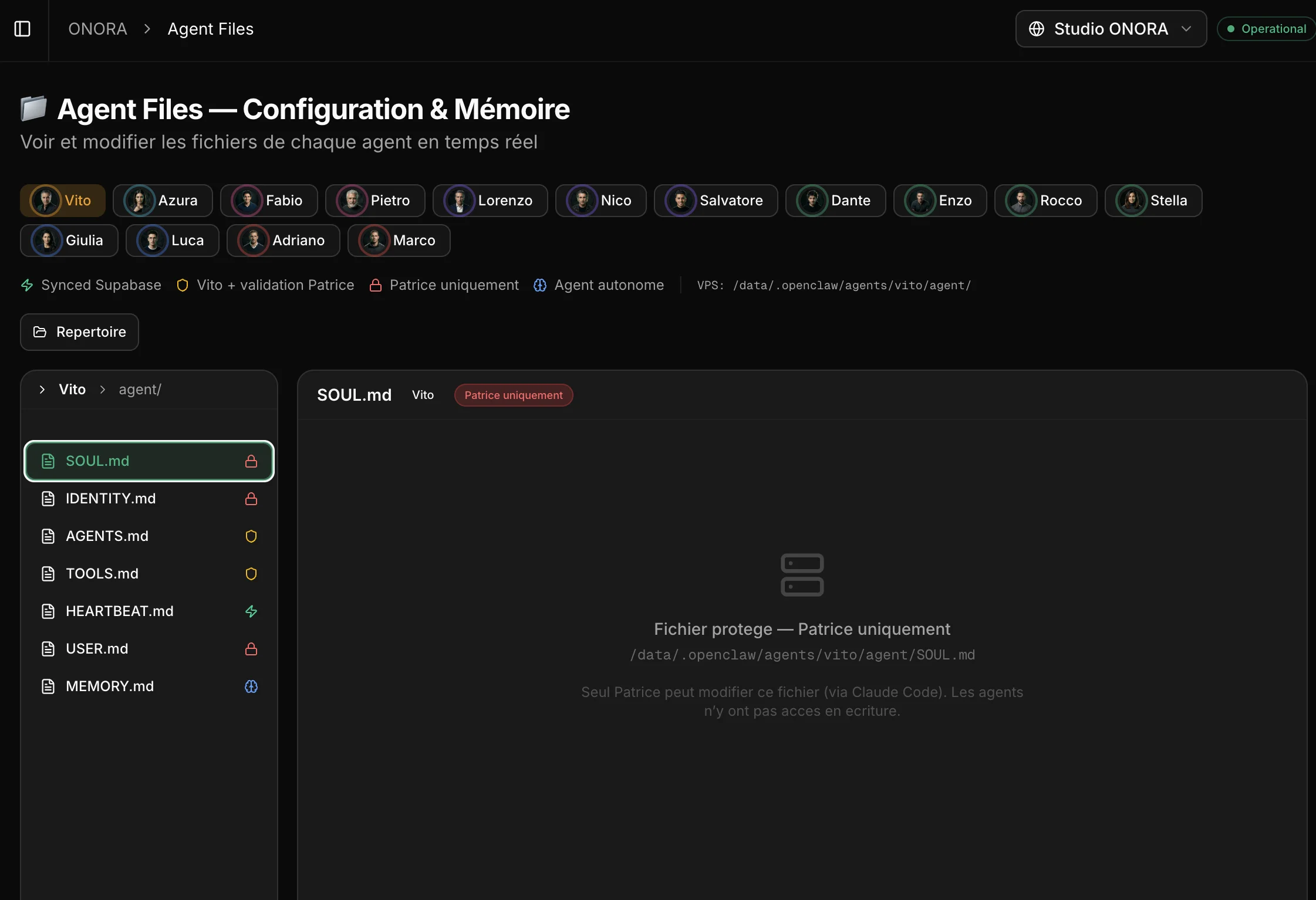Click the server icon in the protected file panel
The height and width of the screenshot is (900, 1316).
pos(802,575)
